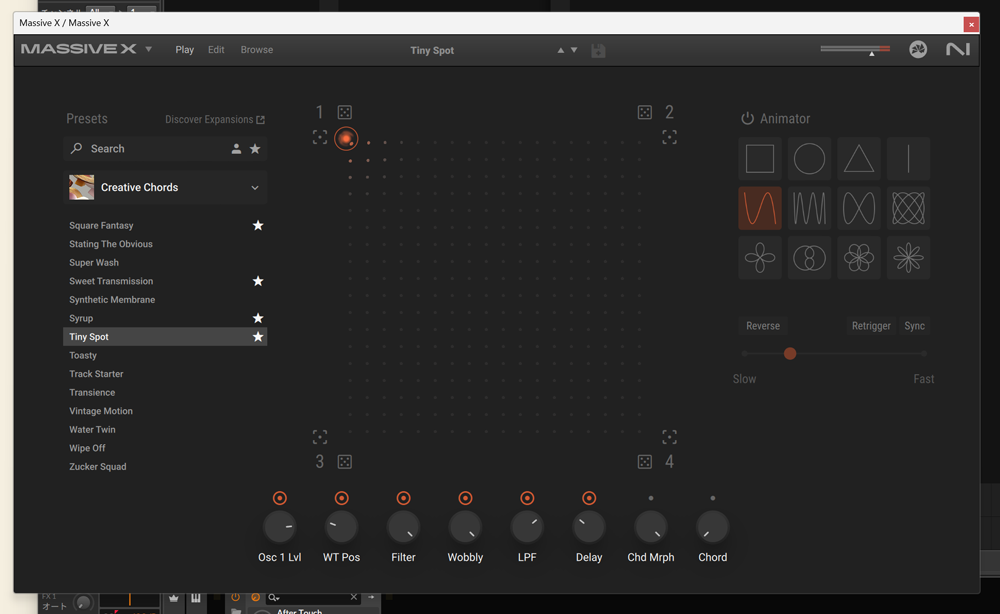Image resolution: width=1000 pixels, height=614 pixels.
Task: Toggle the Animator power button
Action: tap(747, 119)
